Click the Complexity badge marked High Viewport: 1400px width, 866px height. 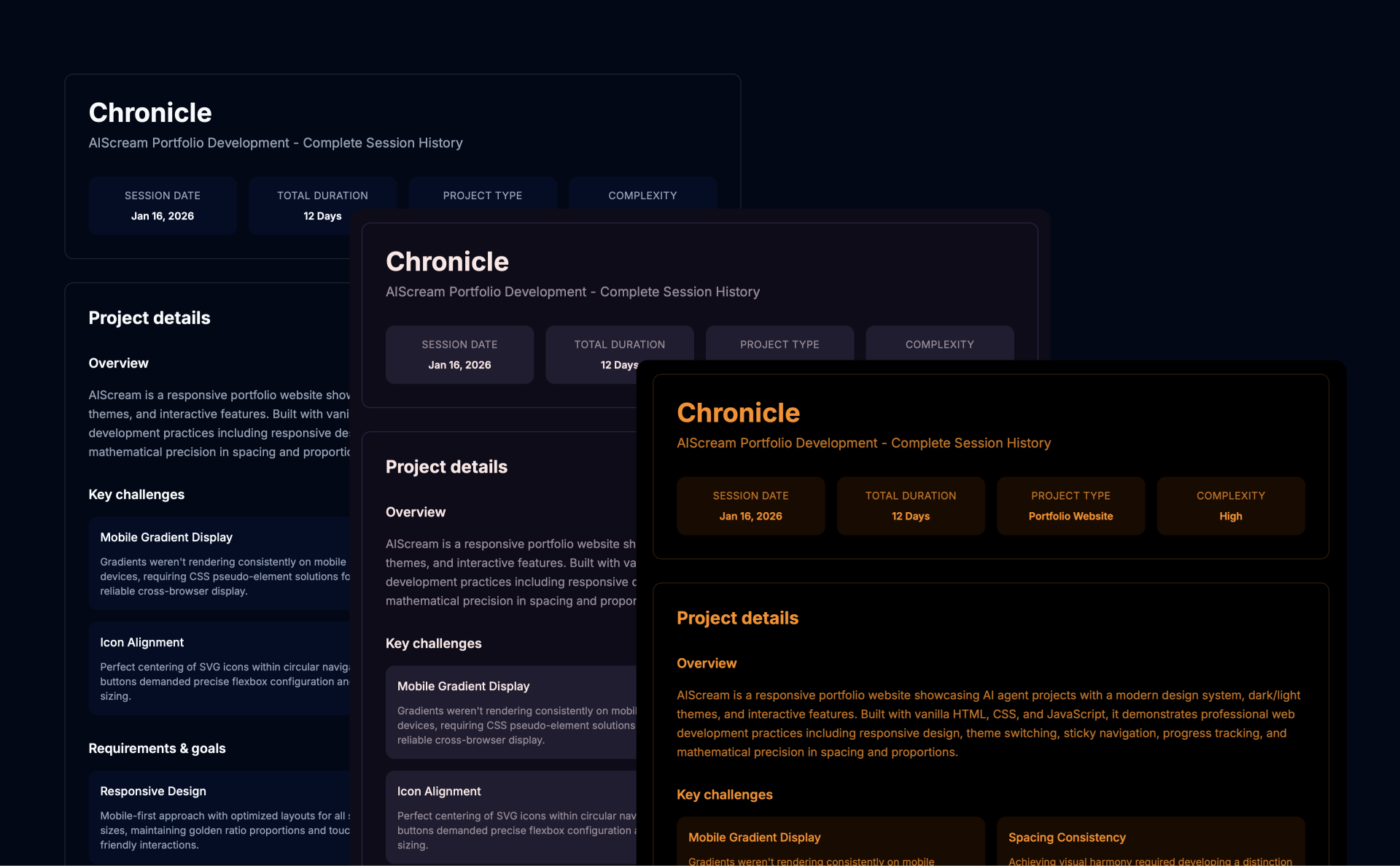1229,506
